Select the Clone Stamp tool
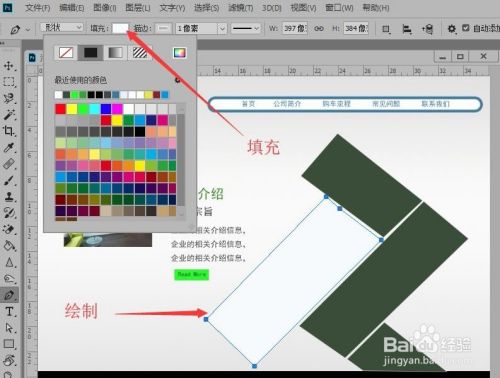 (x=9, y=196)
